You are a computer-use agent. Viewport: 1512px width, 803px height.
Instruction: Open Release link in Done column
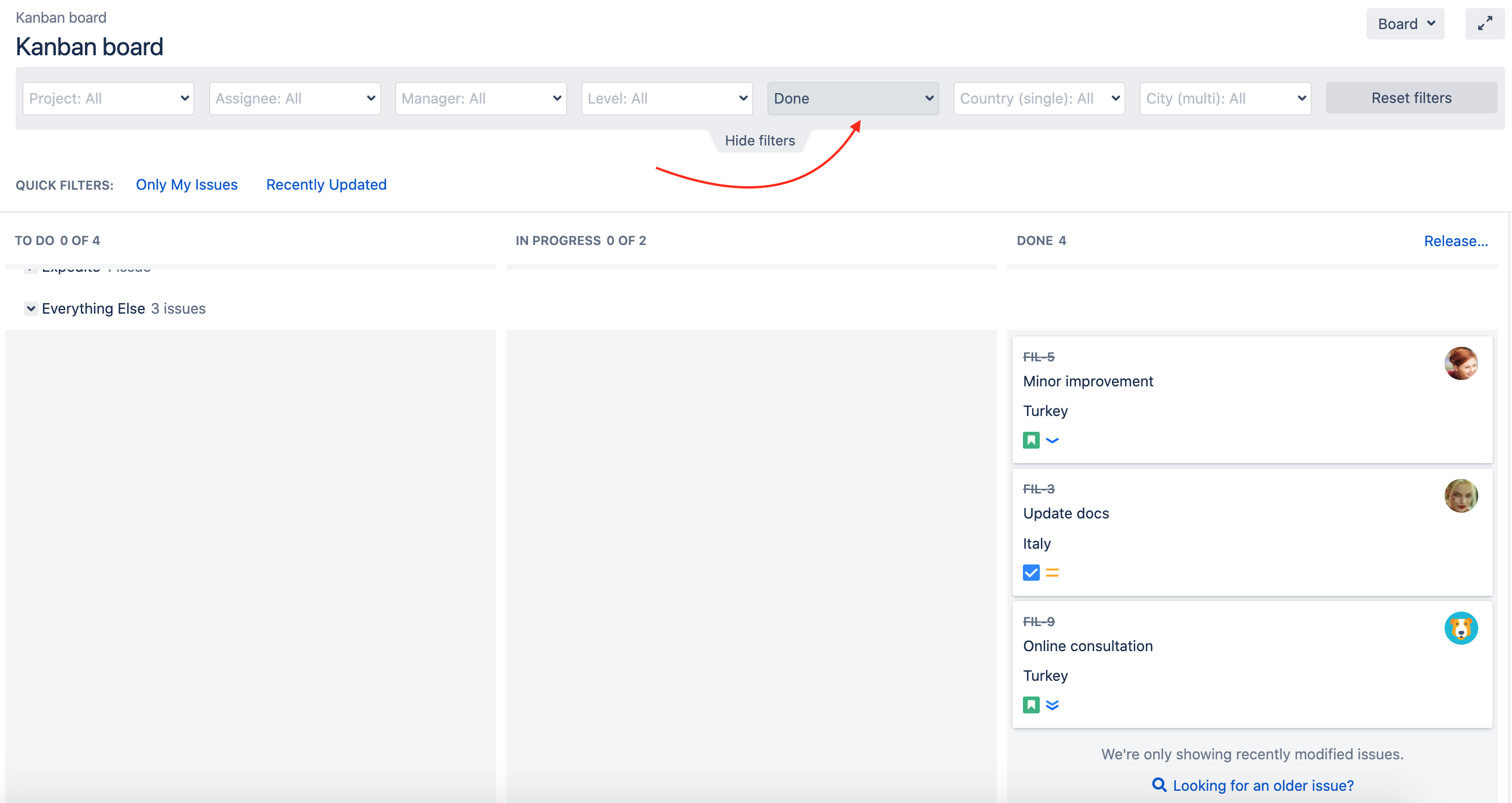coord(1455,241)
